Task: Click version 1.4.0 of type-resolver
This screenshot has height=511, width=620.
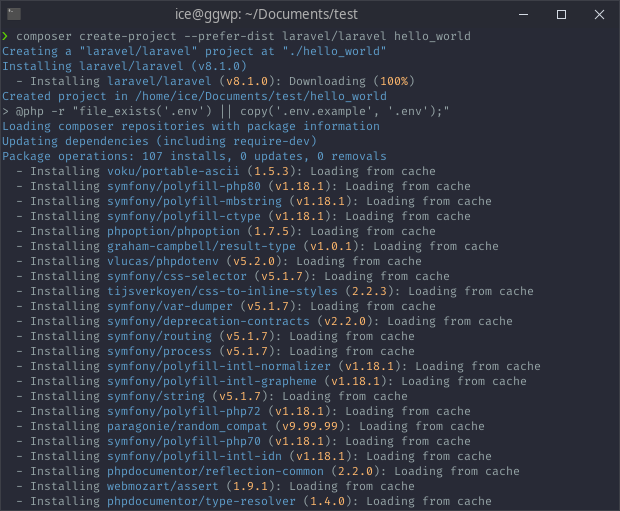Action: click(327, 502)
